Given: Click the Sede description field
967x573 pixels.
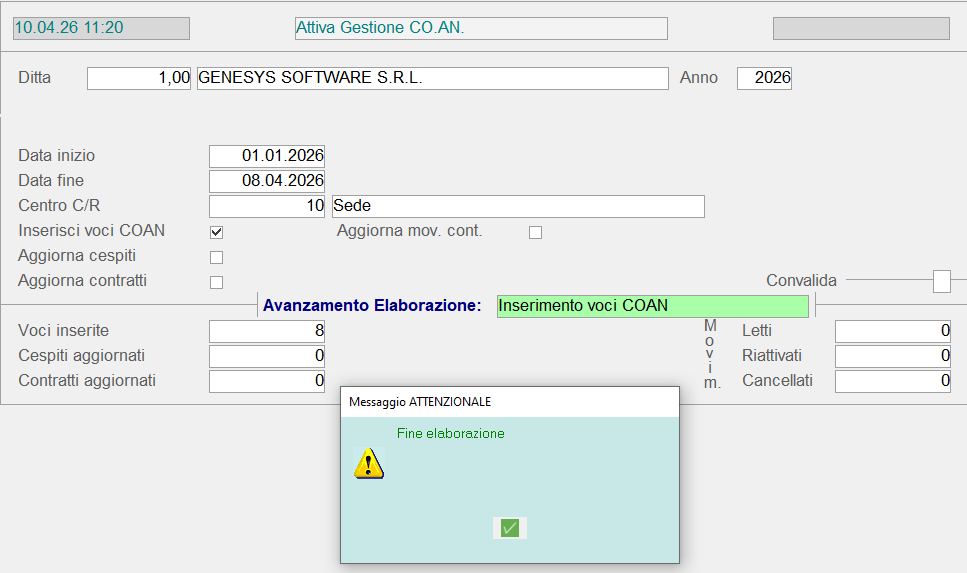Looking at the screenshot, I should [518, 206].
